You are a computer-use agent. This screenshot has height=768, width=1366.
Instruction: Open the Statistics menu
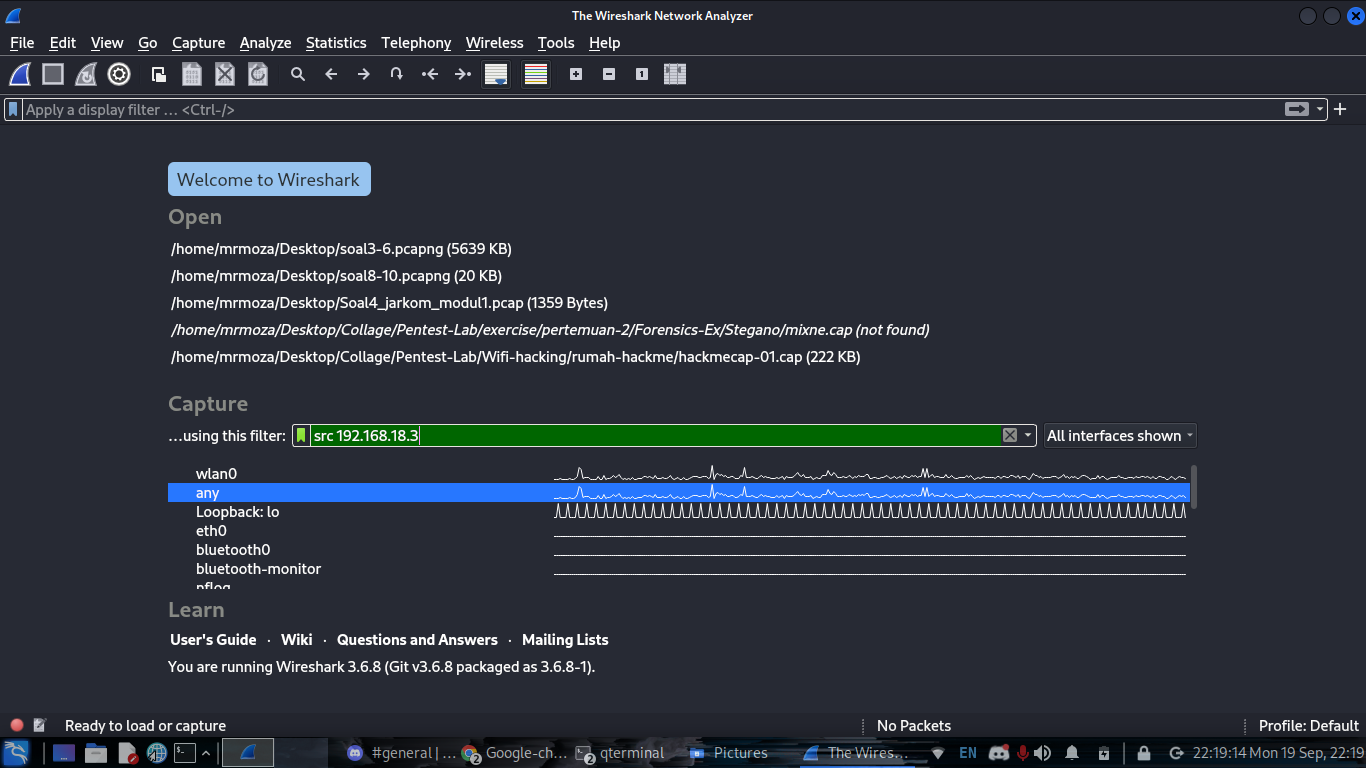pos(336,43)
